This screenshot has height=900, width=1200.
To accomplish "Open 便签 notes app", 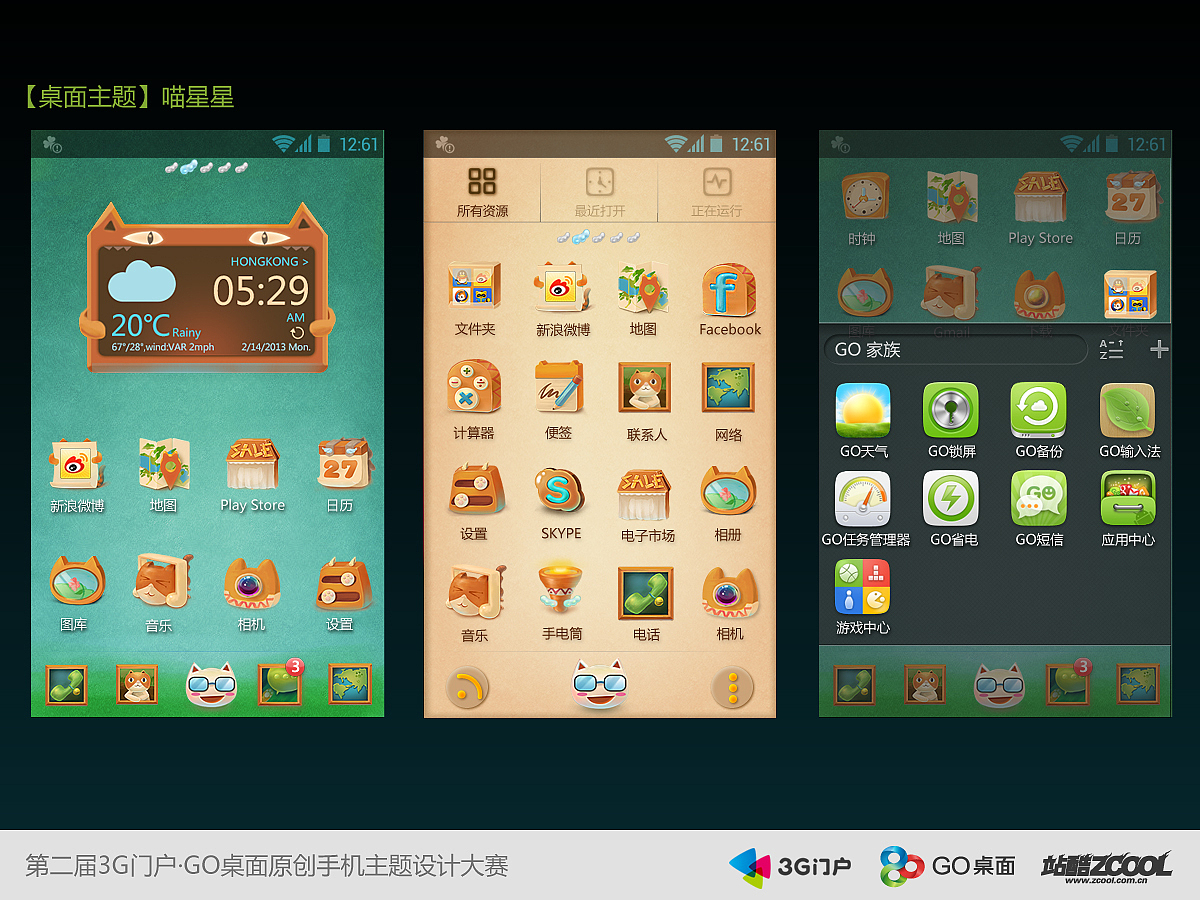I will coord(559,387).
